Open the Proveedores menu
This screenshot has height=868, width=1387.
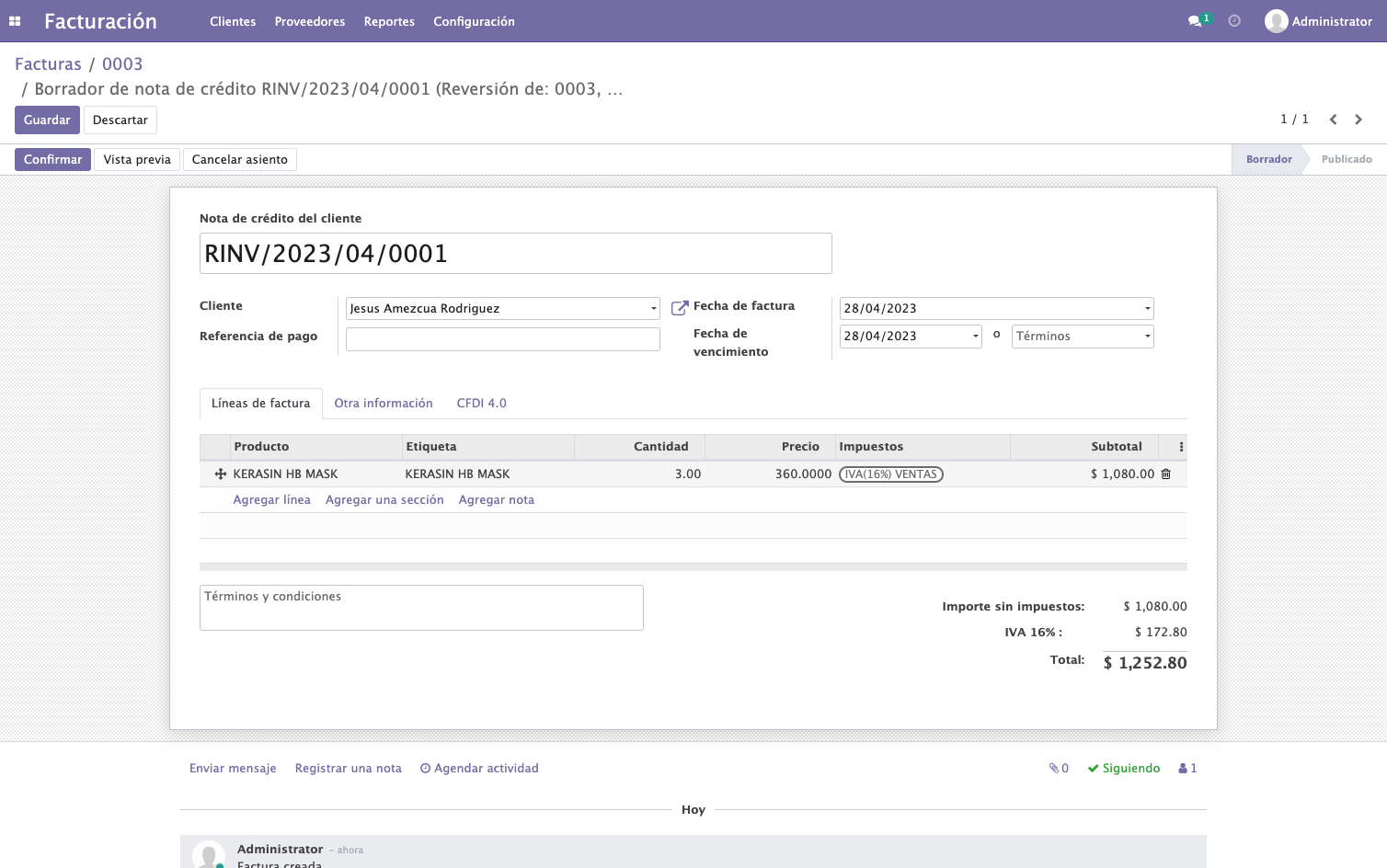pyautogui.click(x=310, y=21)
